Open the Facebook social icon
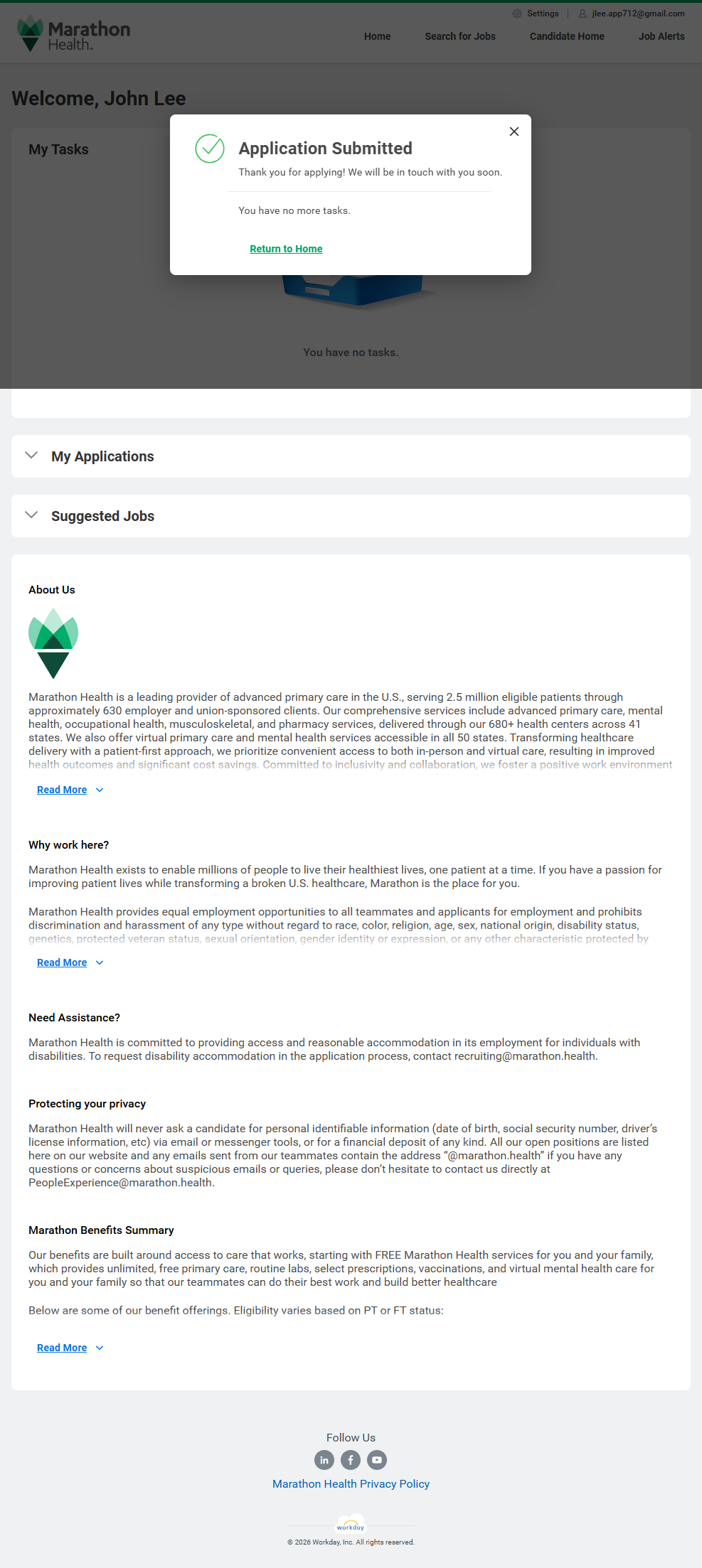The width and height of the screenshot is (702, 1568). [x=351, y=1460]
